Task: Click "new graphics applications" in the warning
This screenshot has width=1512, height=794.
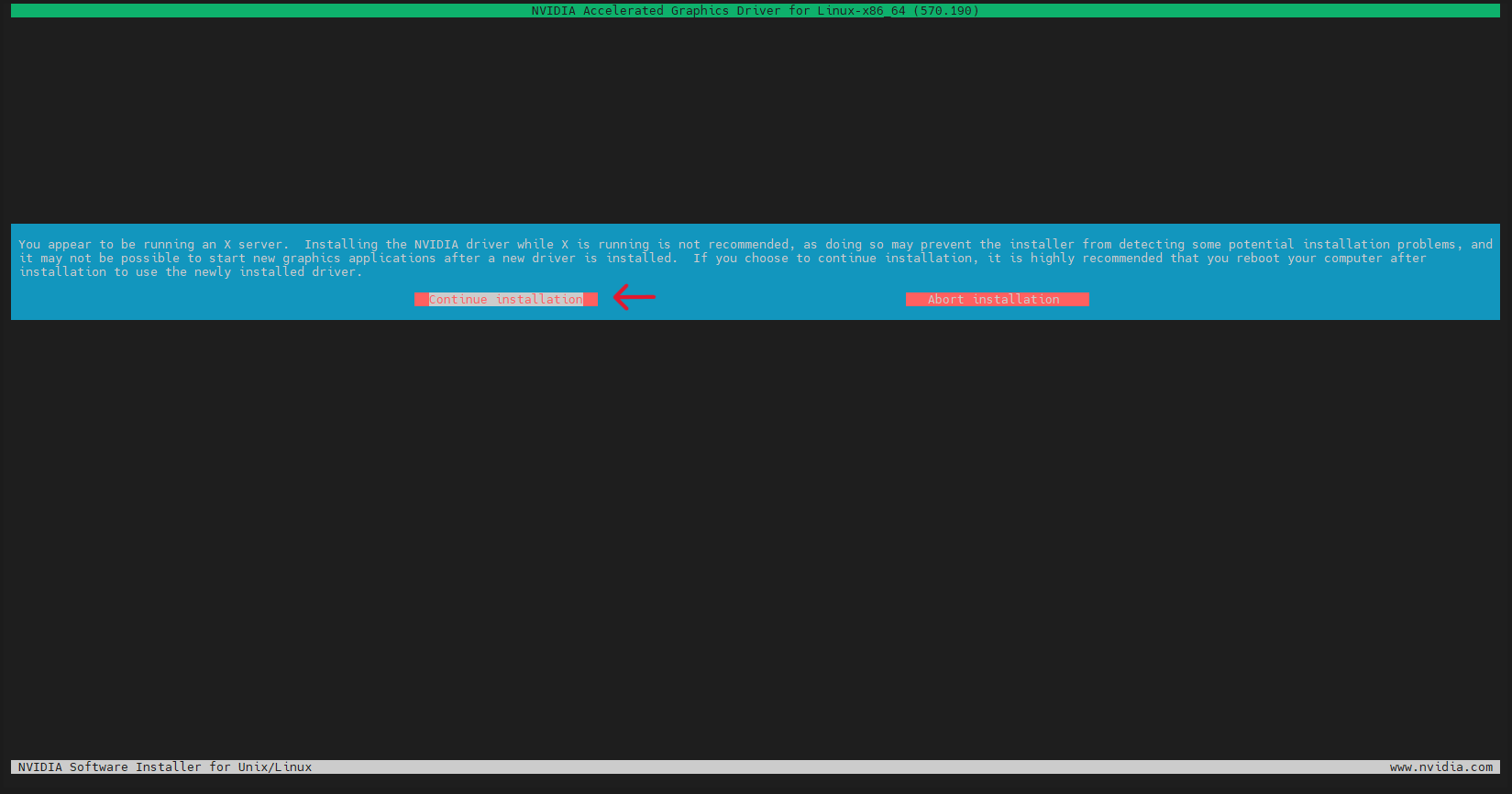Action: [x=344, y=259]
